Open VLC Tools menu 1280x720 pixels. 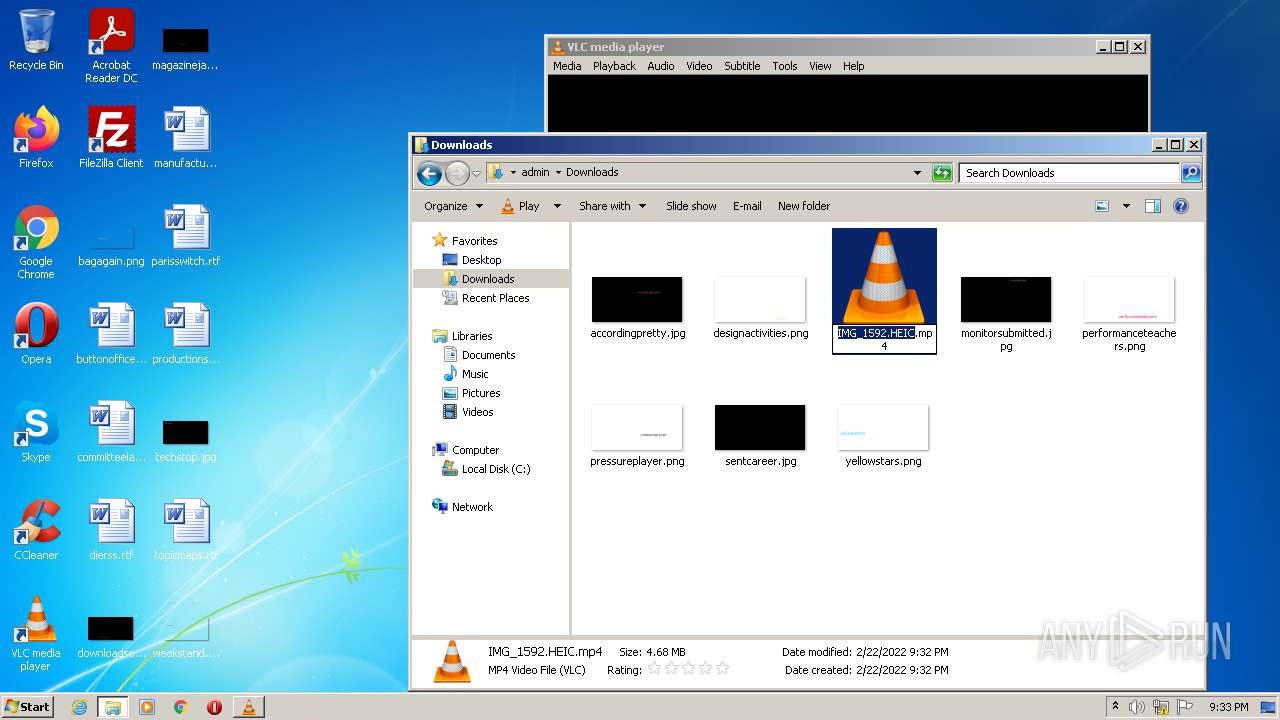[x=785, y=66]
